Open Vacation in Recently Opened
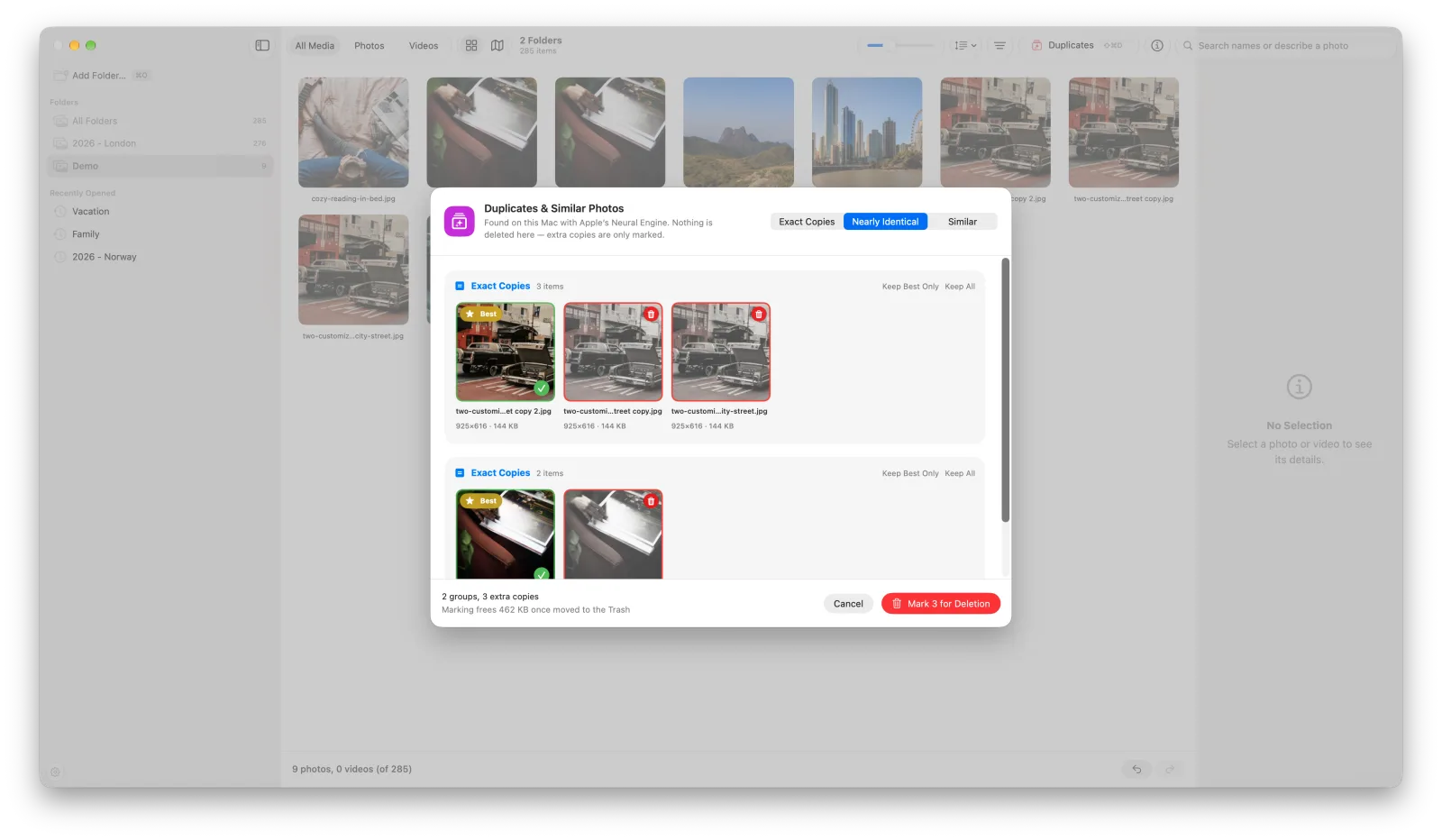This screenshot has width=1442, height=840. point(160,211)
